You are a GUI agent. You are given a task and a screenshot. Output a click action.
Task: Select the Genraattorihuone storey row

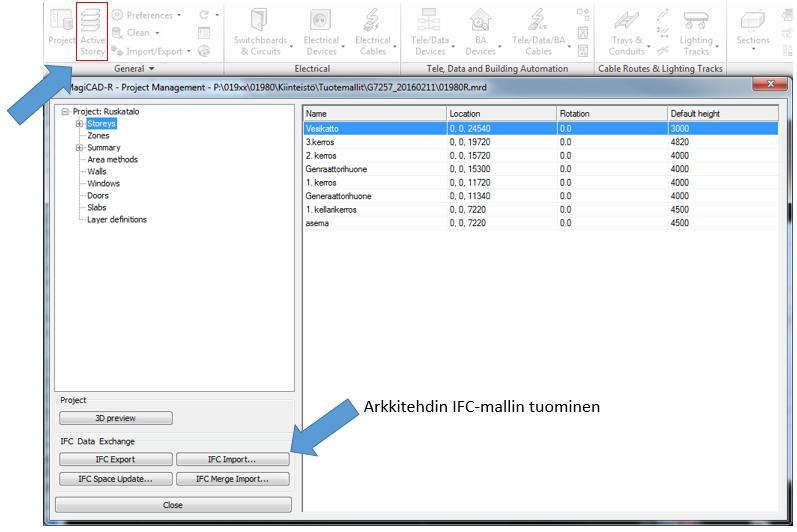[x=541, y=169]
